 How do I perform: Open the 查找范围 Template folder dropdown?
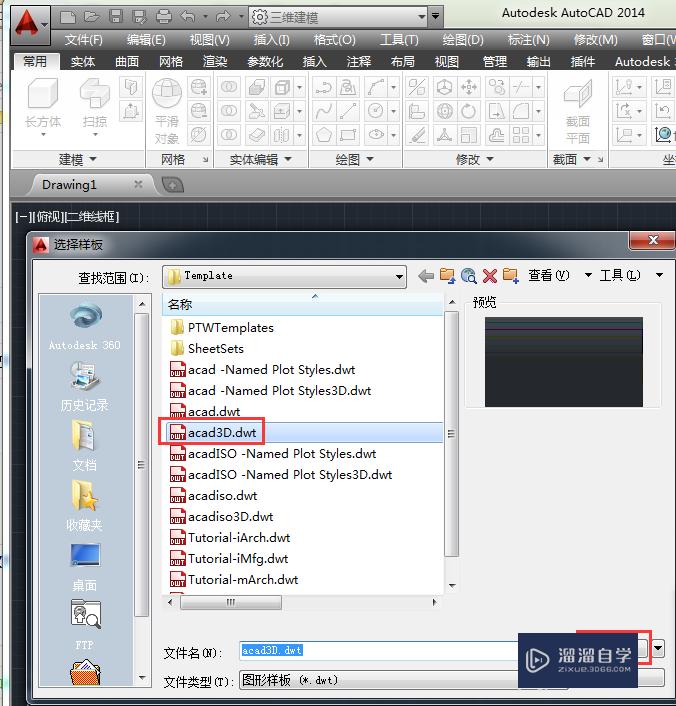pyautogui.click(x=284, y=276)
